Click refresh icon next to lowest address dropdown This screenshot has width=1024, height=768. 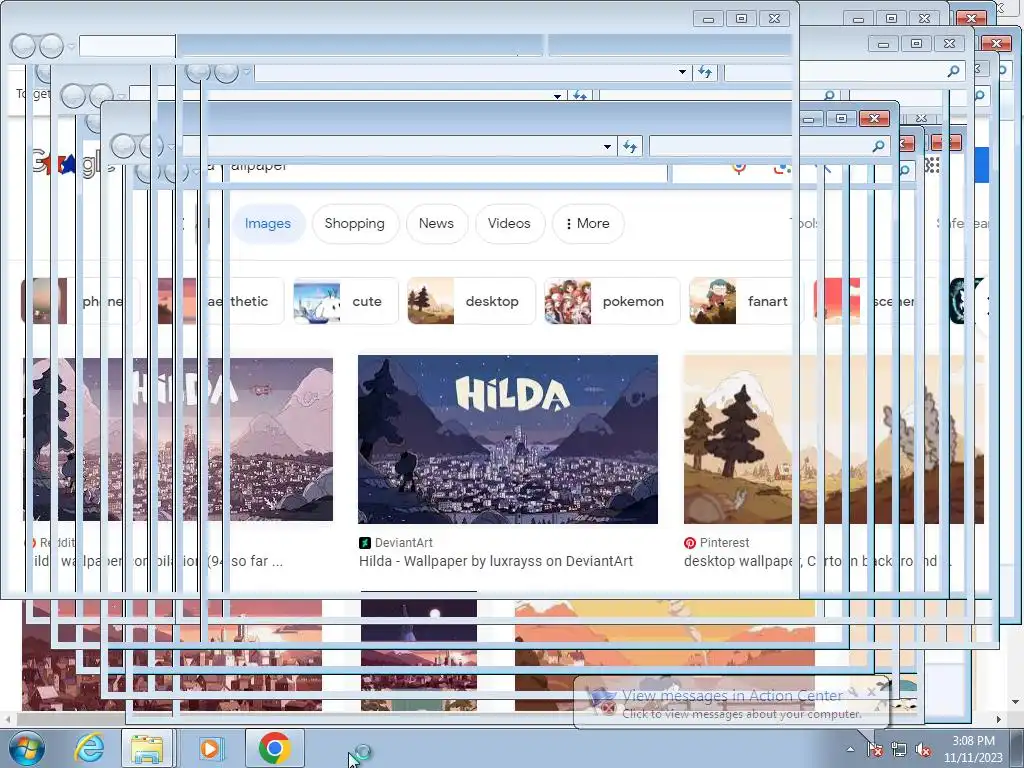(630, 146)
